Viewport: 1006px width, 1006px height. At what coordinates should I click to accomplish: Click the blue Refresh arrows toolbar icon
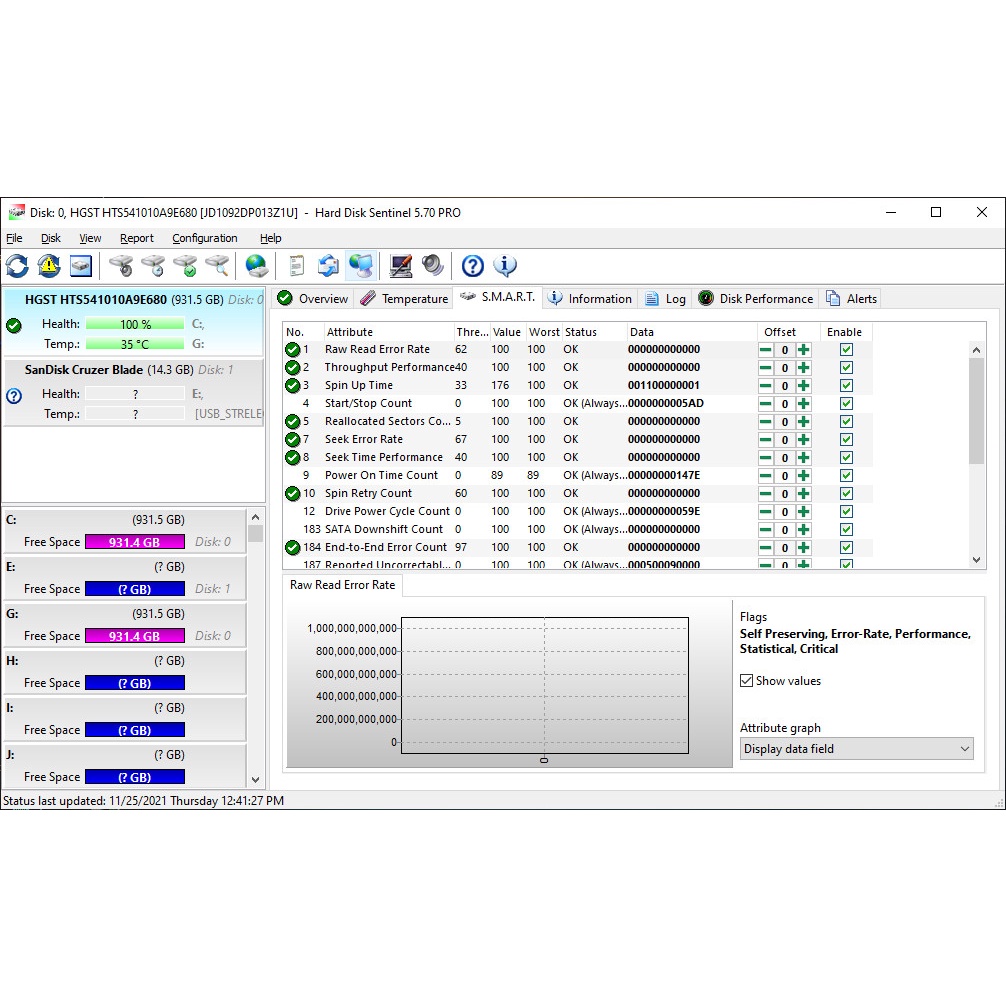[x=18, y=266]
